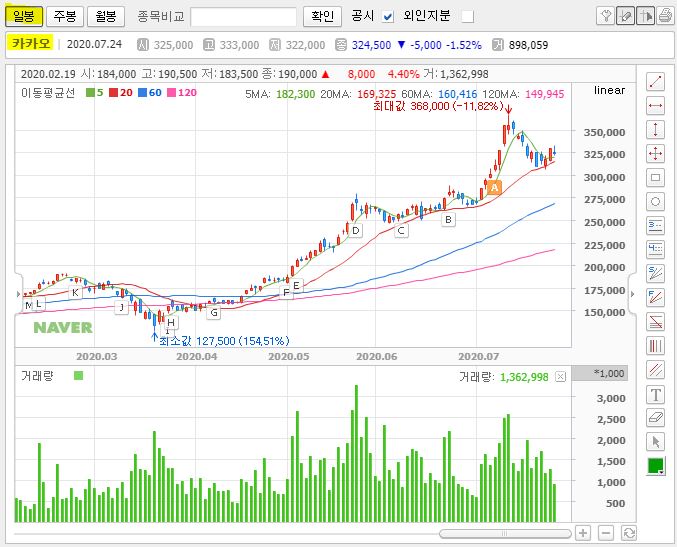Click the 898,059 volume value
This screenshot has height=547, width=677.
click(528, 45)
